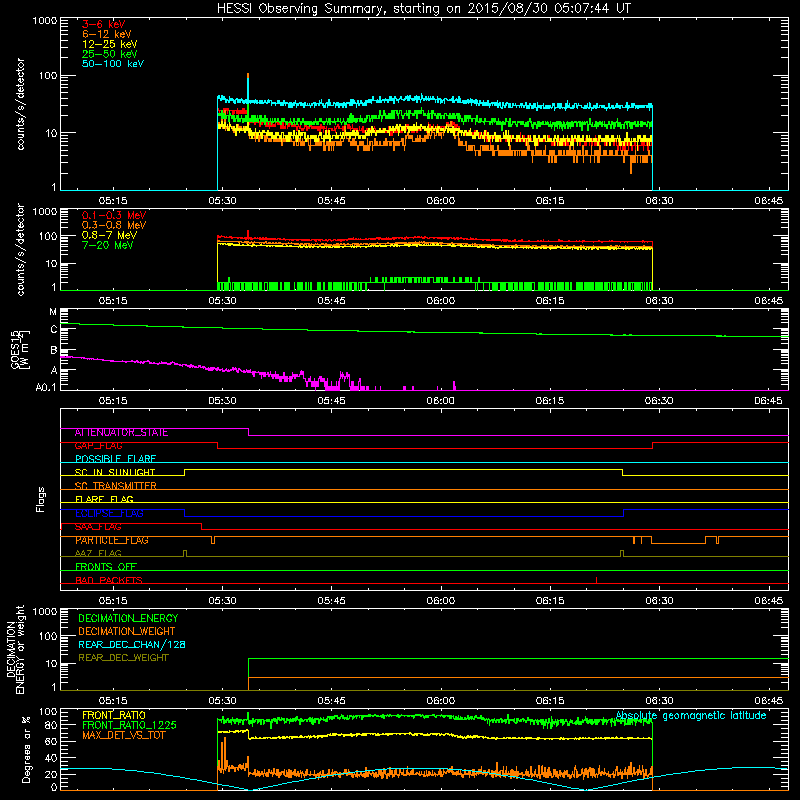Select the yellow FRONT_RATIO legend label

[114, 715]
